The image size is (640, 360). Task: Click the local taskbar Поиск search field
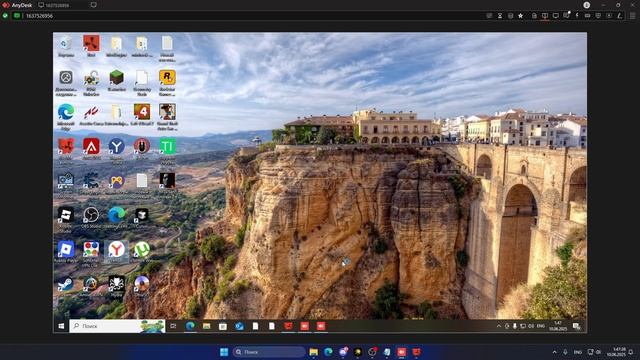pos(269,352)
